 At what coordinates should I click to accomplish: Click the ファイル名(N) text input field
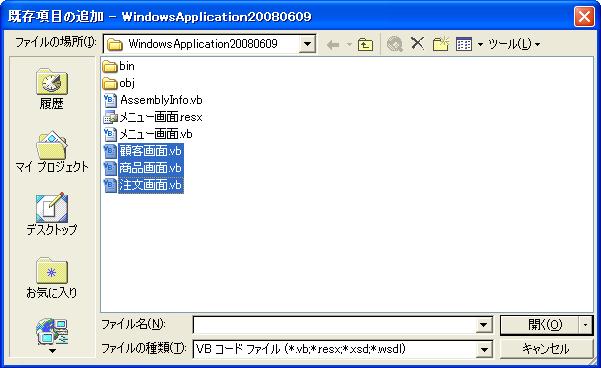point(335,325)
